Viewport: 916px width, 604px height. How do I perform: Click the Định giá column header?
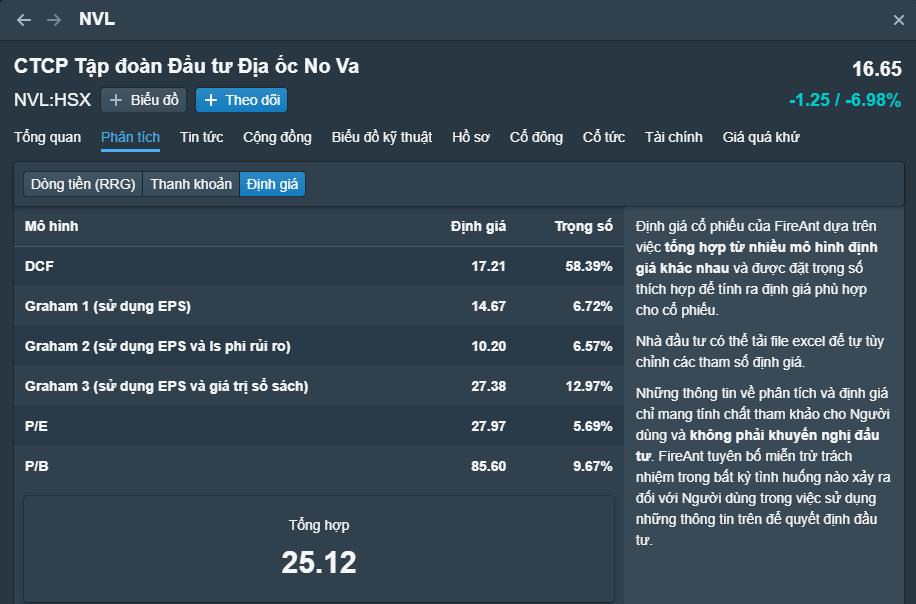click(478, 226)
